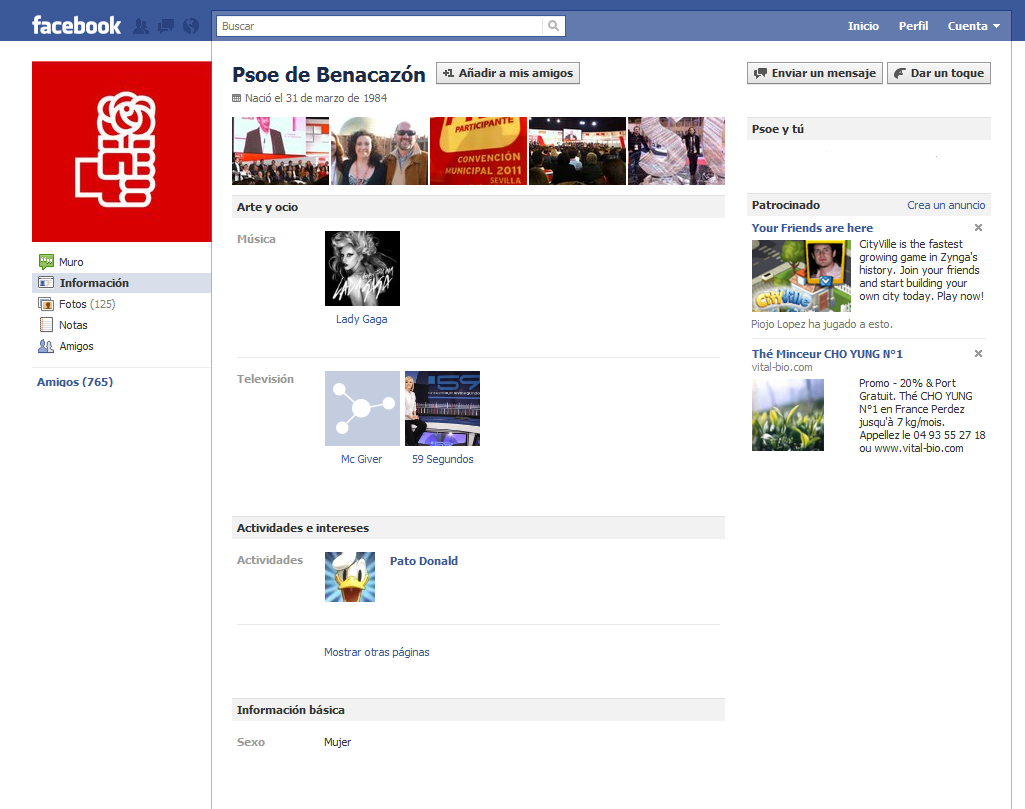Viewport: 1025px width, 809px height.
Task: Open the Convención Municipal 2011 photo
Action: [x=478, y=151]
